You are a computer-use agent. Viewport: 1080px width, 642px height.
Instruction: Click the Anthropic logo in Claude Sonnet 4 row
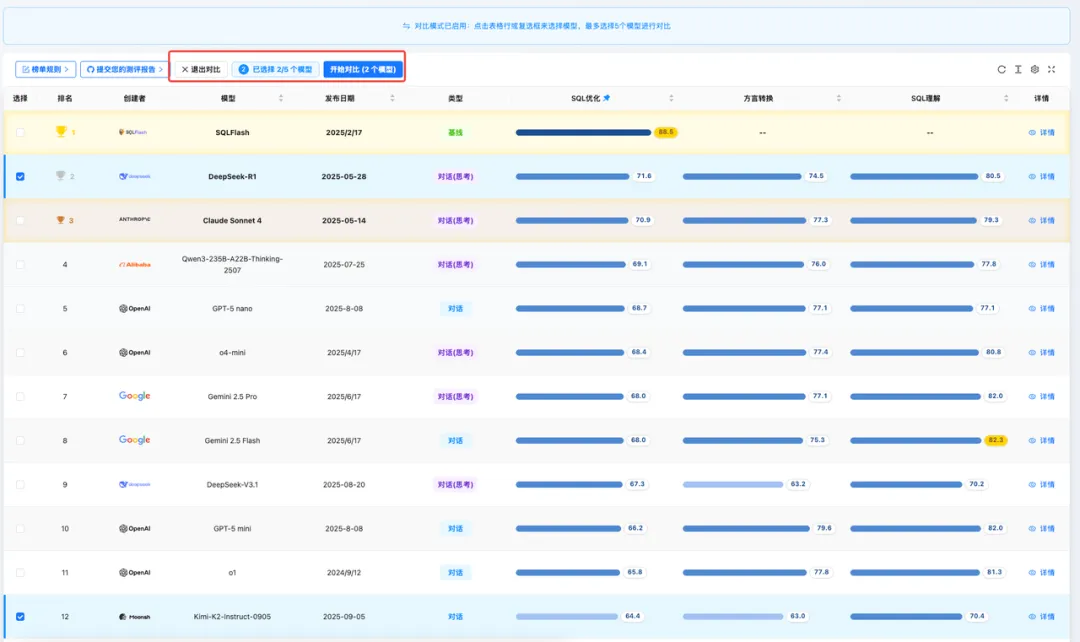(x=134, y=220)
